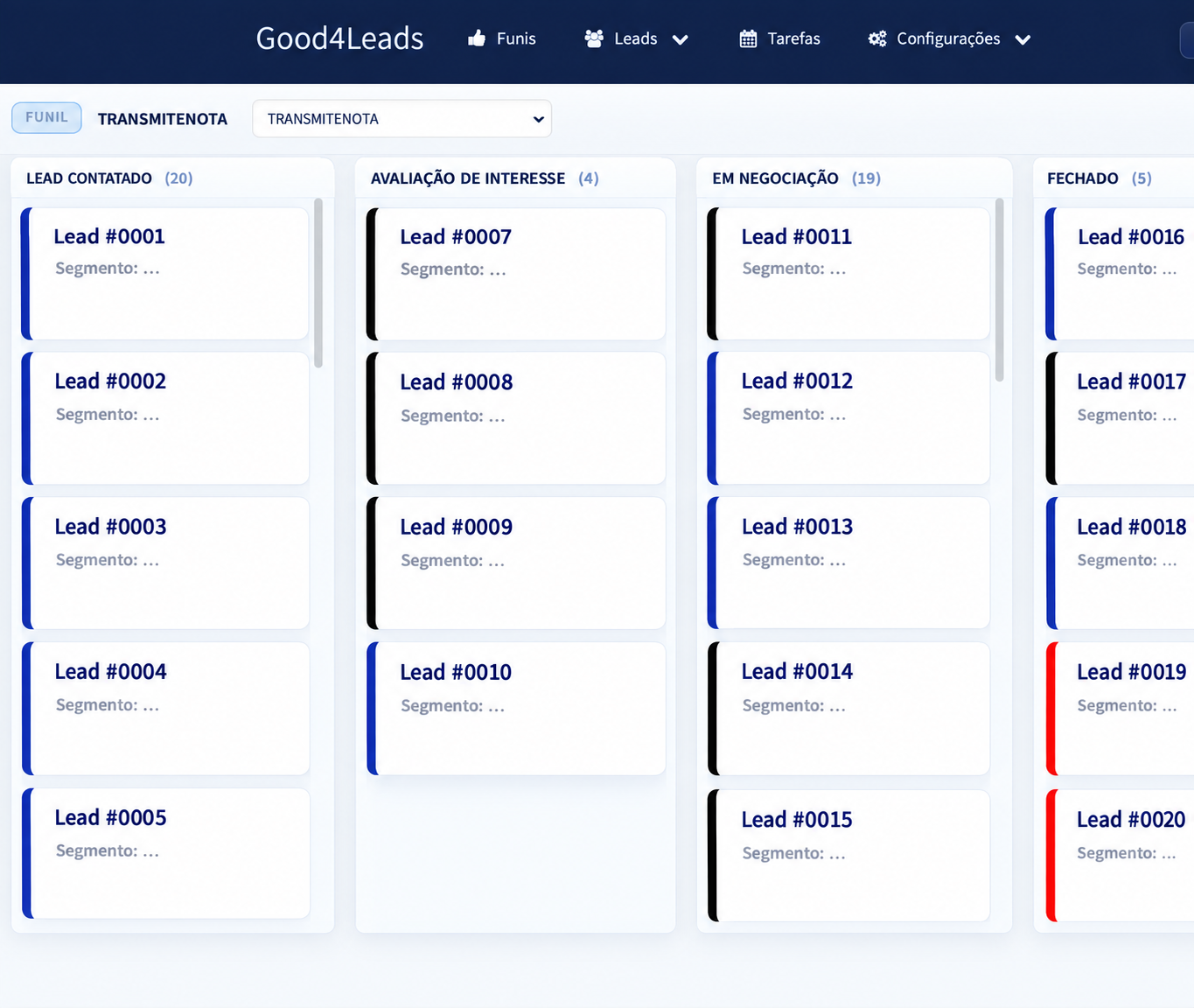1194x1008 pixels.
Task: Select the Lead #0011 card
Action: [848, 274]
